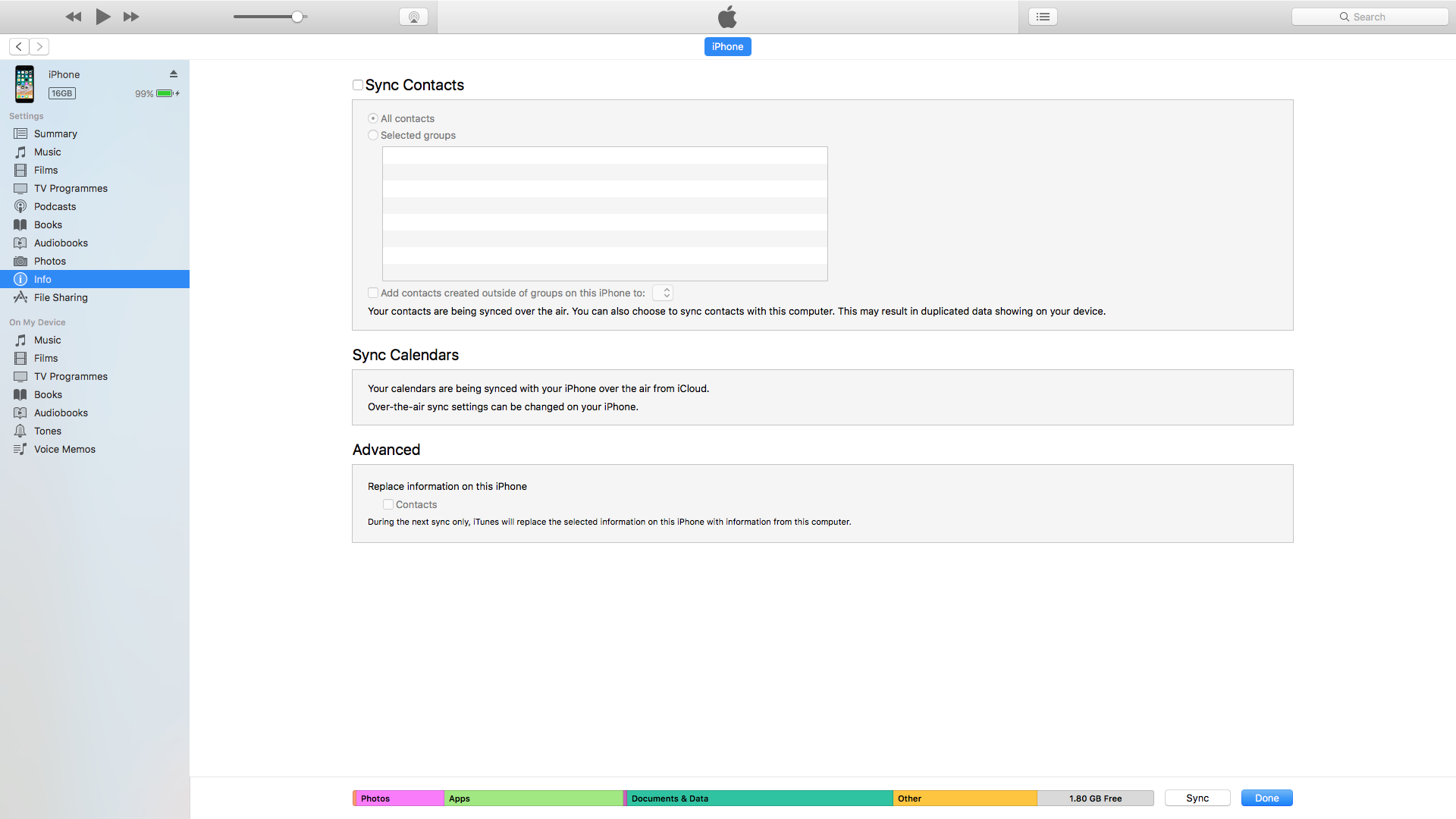Image resolution: width=1456 pixels, height=819 pixels.
Task: Adjust the volume slider knob
Action: pyautogui.click(x=297, y=17)
